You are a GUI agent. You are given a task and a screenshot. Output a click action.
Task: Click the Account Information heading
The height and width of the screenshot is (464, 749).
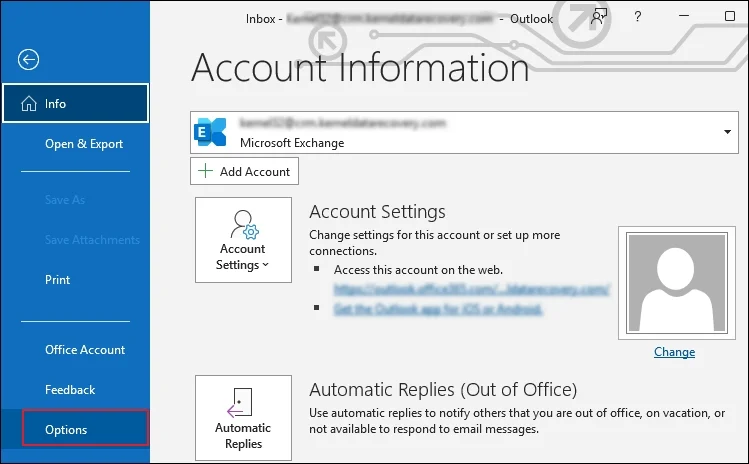360,68
